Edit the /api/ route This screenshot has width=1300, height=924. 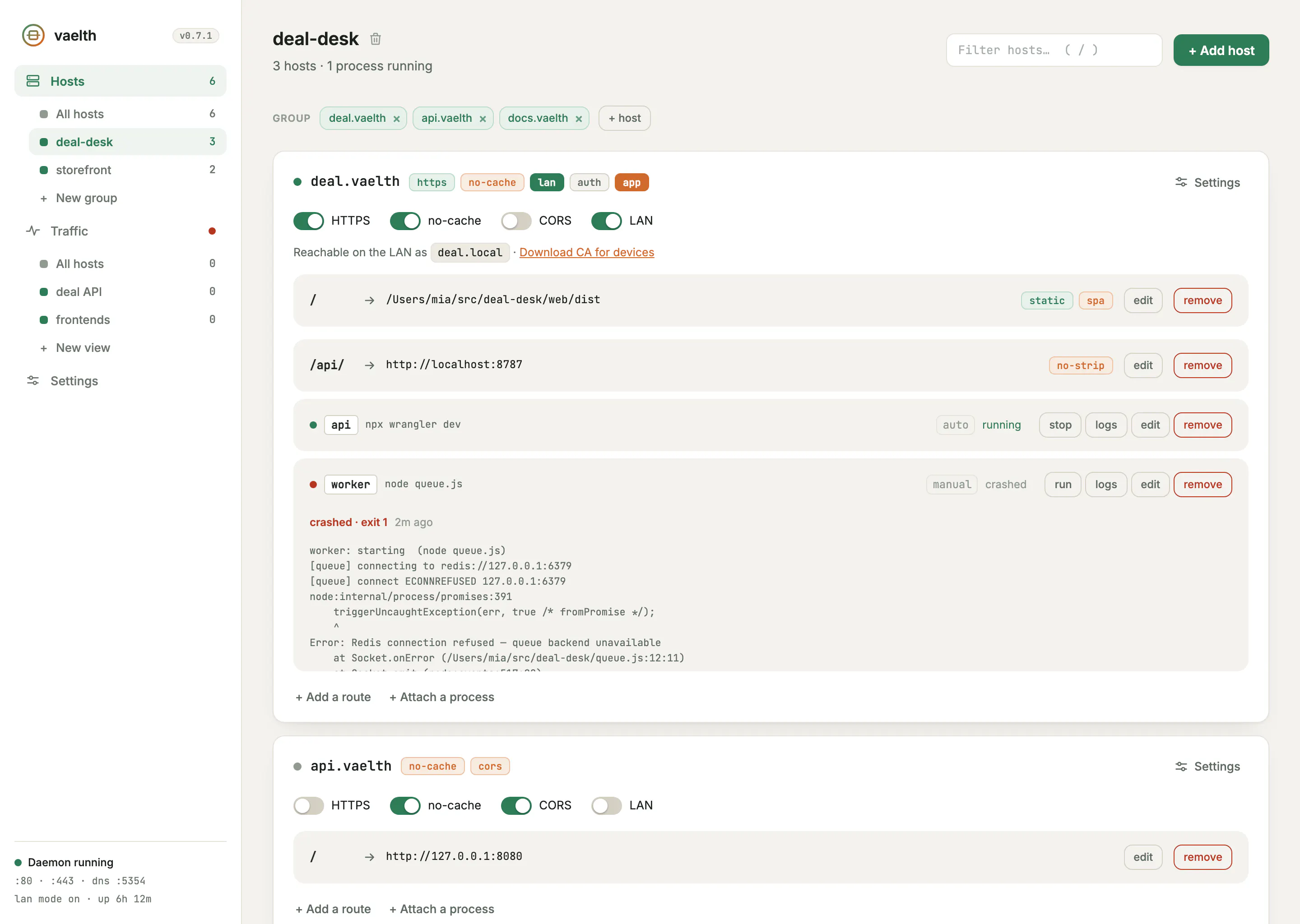tap(1143, 365)
